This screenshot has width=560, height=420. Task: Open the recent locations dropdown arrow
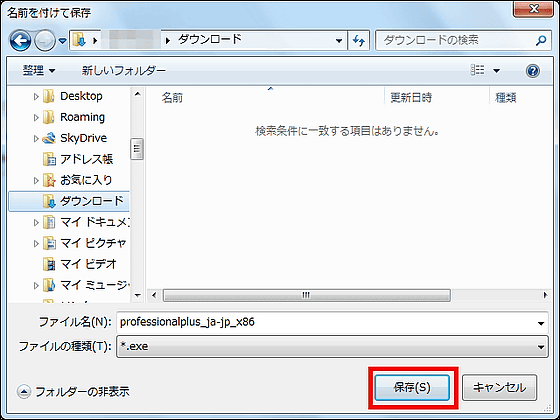[x=63, y=41]
